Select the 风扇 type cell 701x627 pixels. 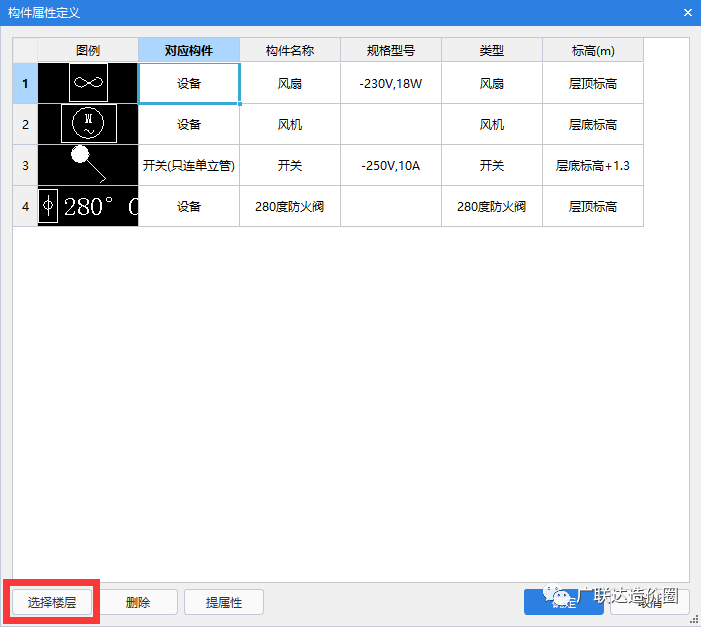click(x=492, y=83)
